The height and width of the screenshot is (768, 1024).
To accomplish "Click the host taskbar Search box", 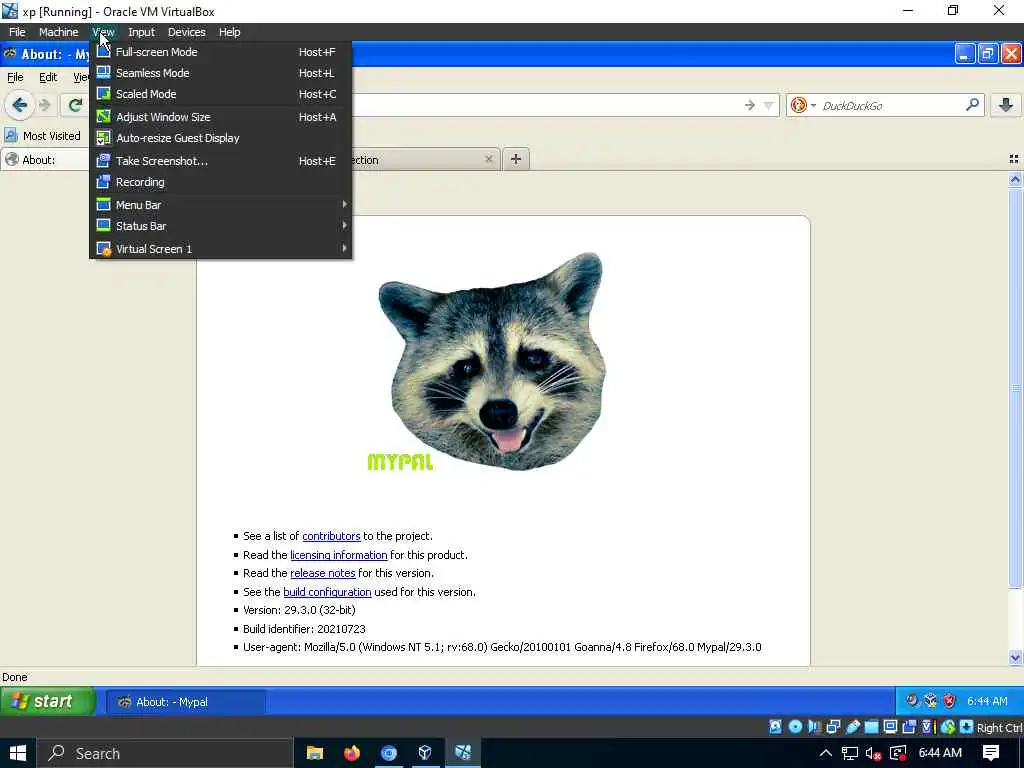I will [x=165, y=753].
